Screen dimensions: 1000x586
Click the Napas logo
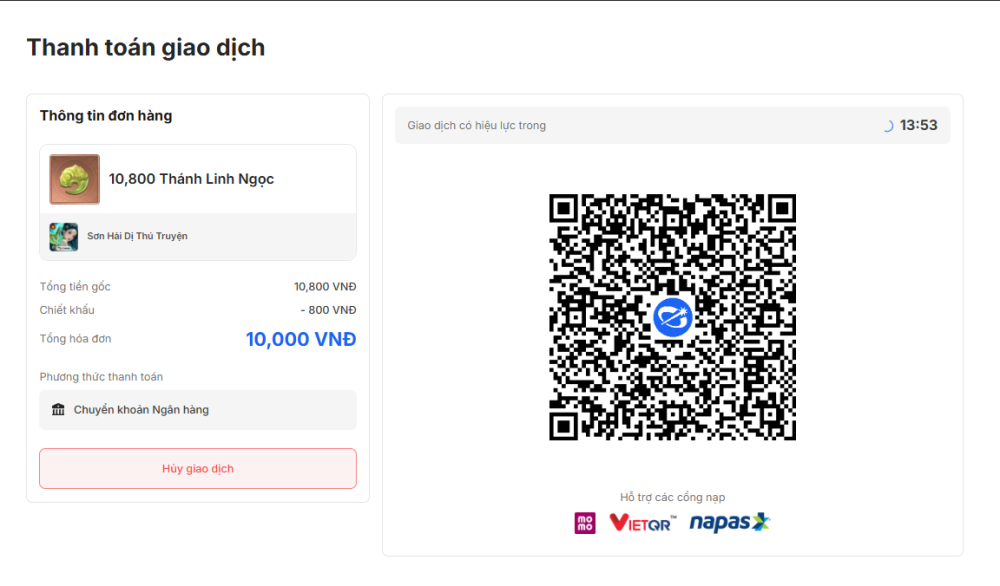tap(730, 522)
